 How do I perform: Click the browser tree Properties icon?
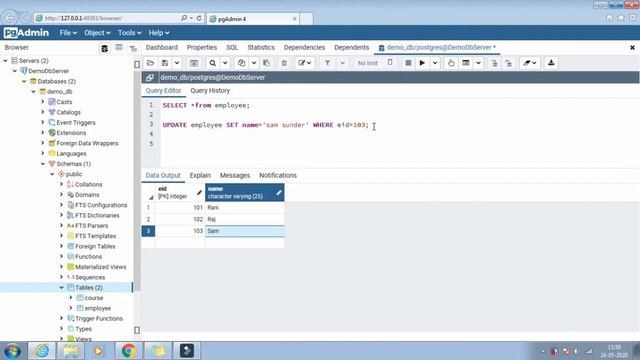104,48
